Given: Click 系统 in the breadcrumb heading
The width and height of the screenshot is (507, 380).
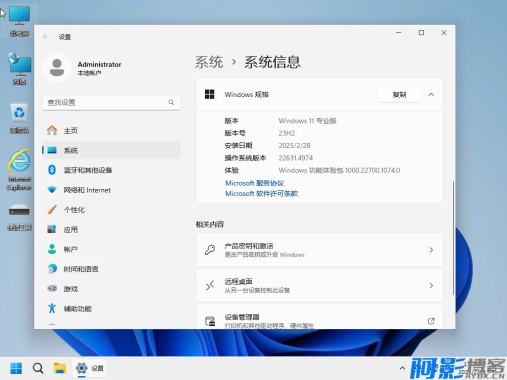Looking at the screenshot, I should click(209, 62).
